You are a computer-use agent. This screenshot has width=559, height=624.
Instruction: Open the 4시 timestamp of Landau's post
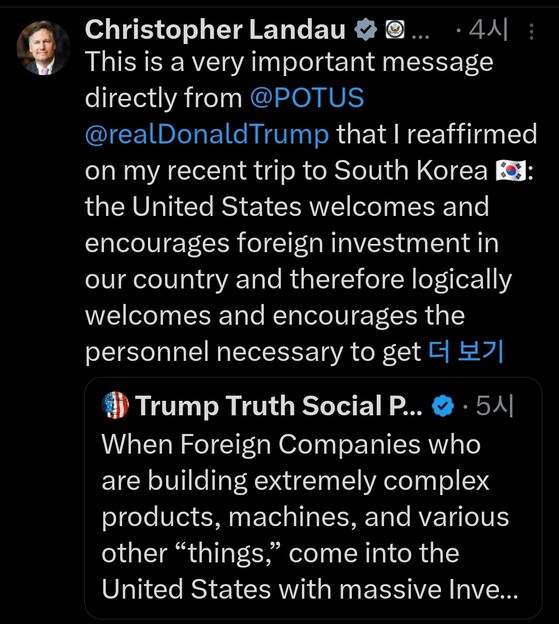point(488,30)
